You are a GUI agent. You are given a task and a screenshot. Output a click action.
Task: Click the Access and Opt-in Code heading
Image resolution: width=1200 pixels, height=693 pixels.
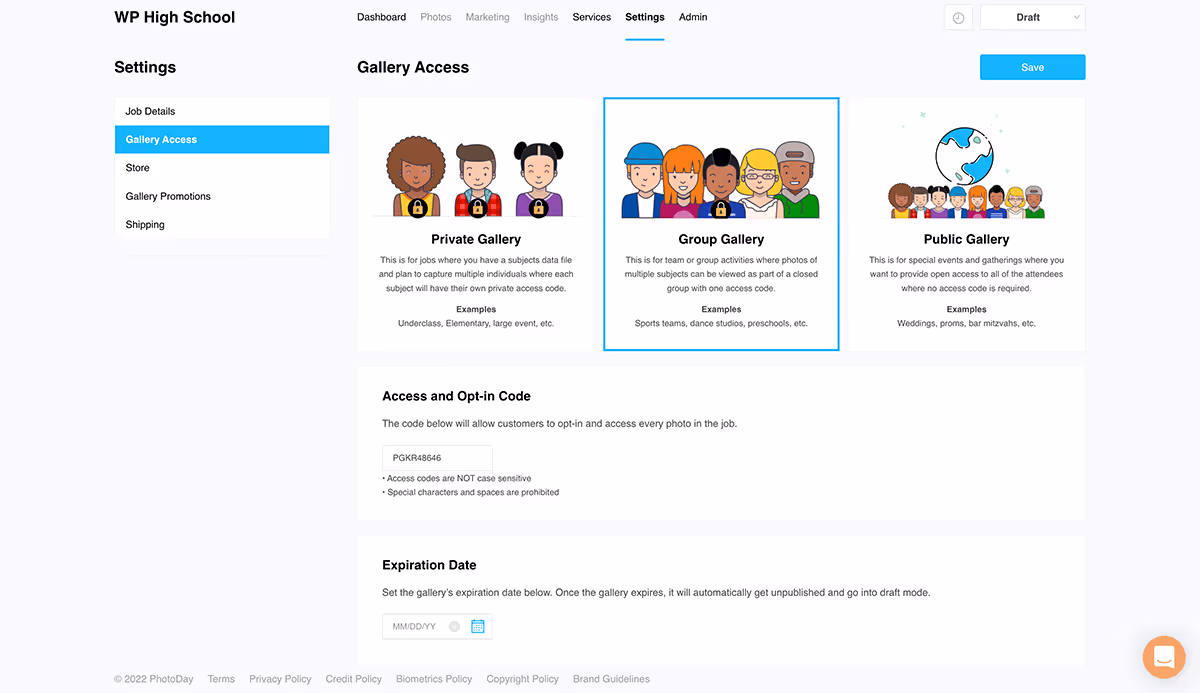click(456, 396)
